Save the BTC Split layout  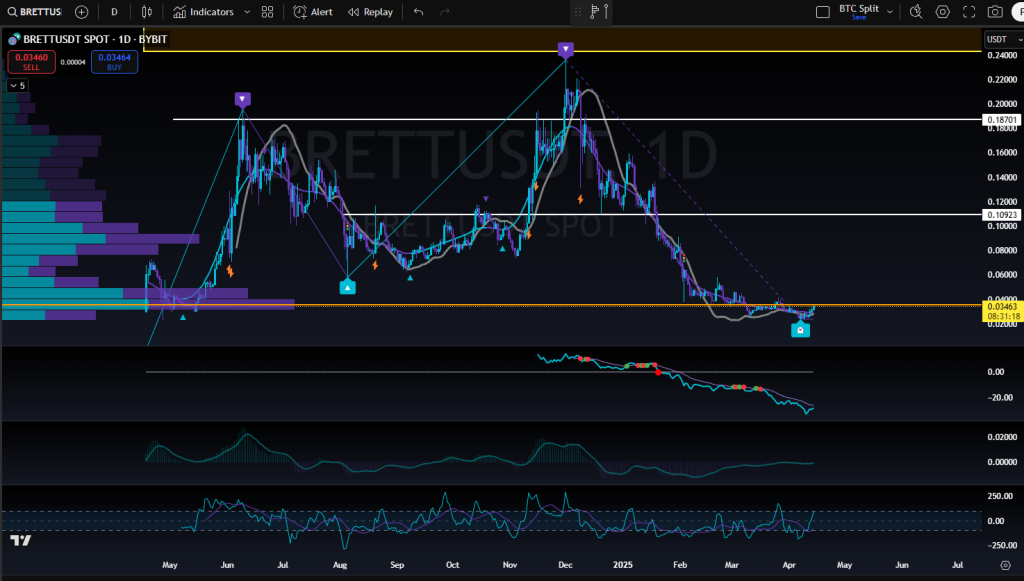click(x=859, y=18)
